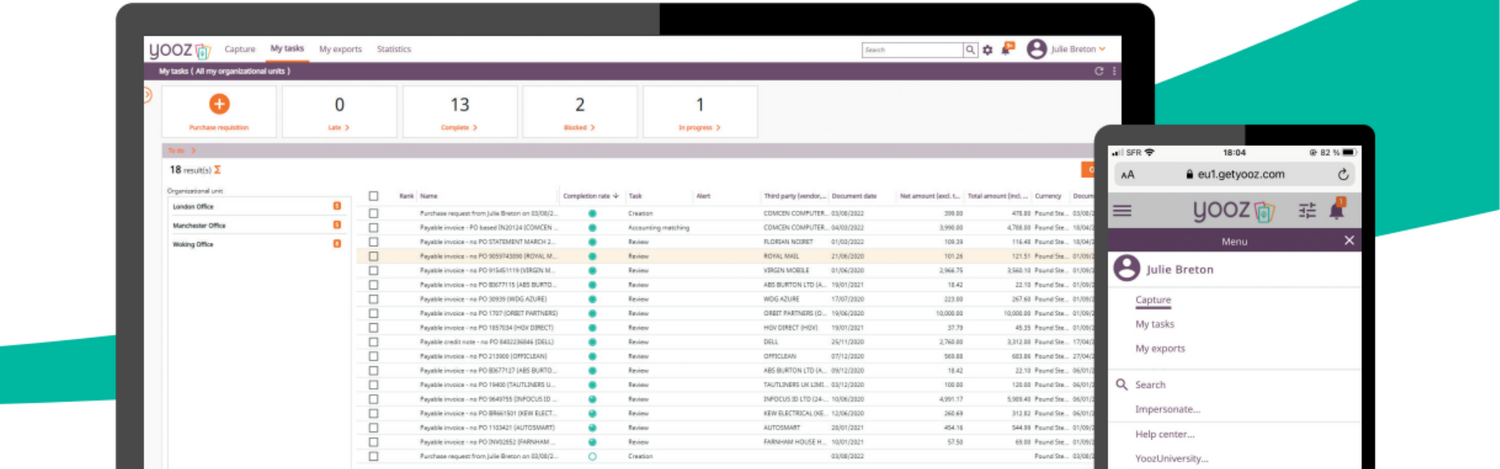Open YoozUniversity in mobile menu
1500x469 pixels.
tap(1172, 458)
